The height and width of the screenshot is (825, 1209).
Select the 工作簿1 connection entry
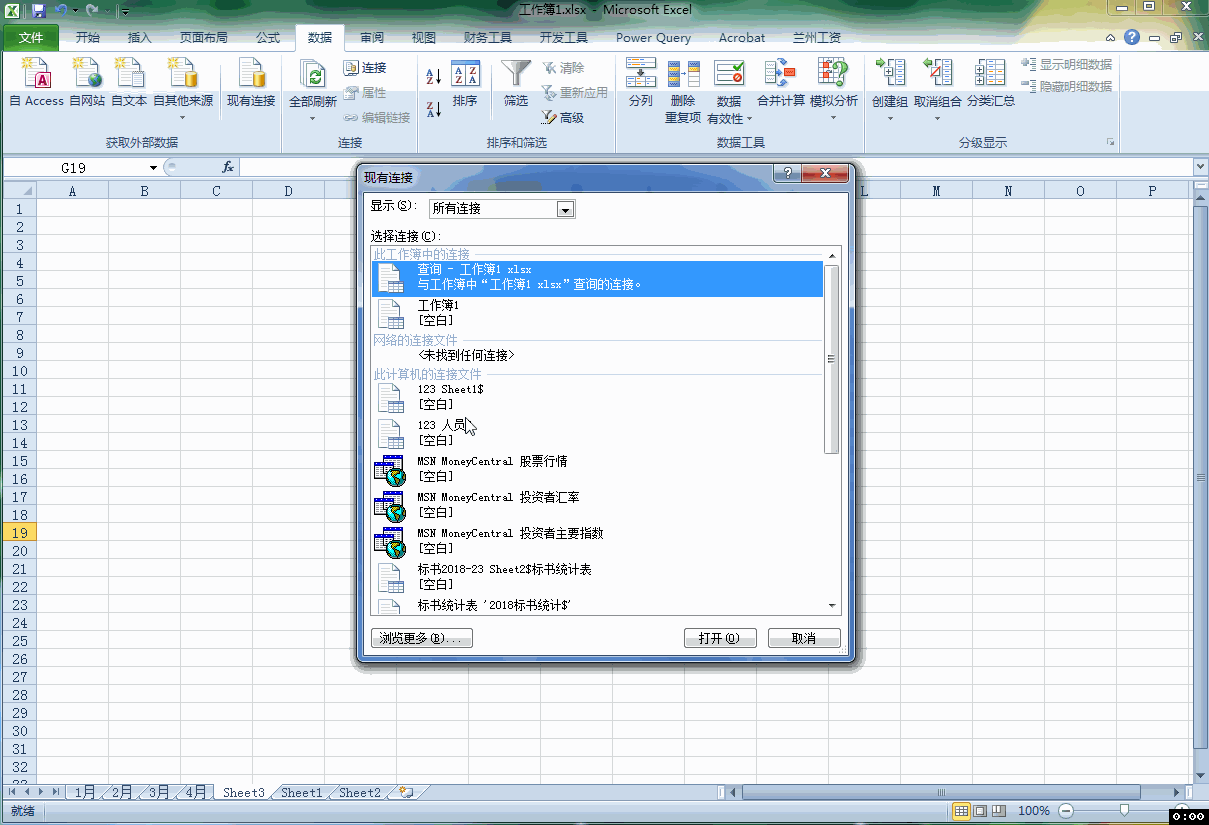(x=597, y=313)
